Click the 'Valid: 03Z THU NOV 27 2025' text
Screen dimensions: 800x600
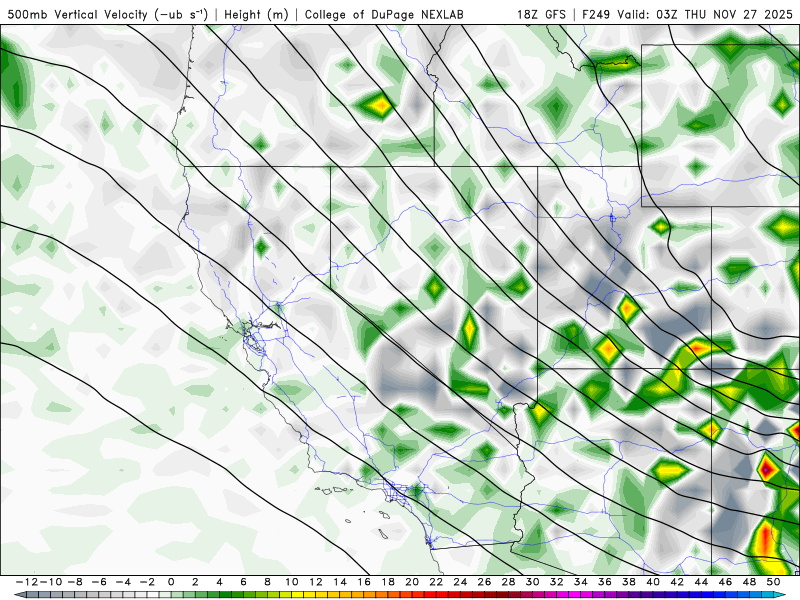coord(705,14)
